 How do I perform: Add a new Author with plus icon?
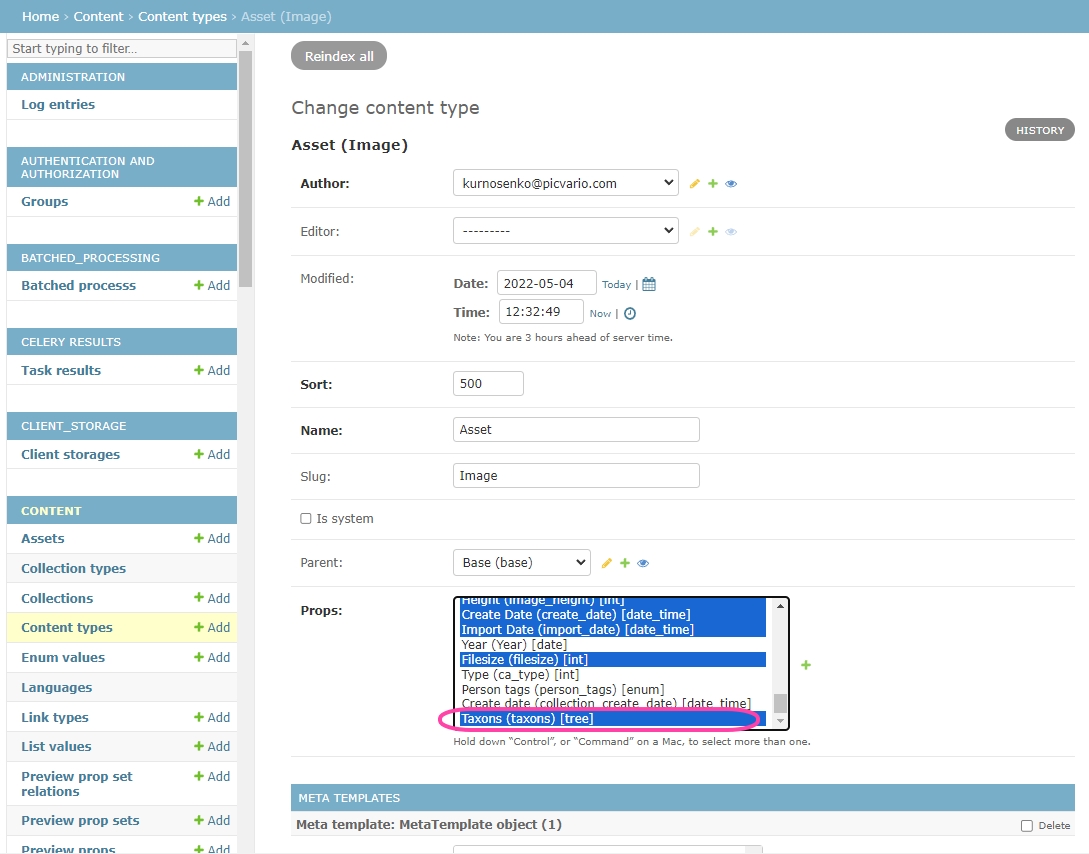tap(713, 183)
